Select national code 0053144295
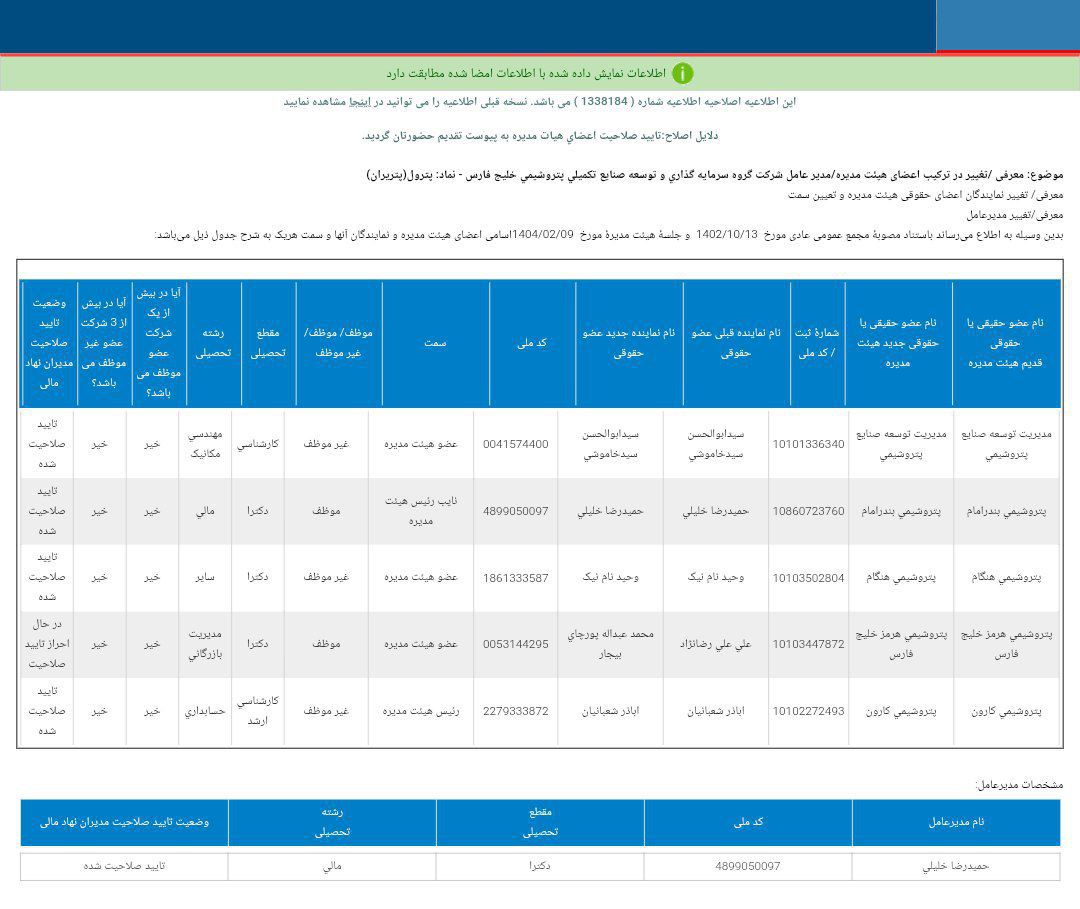The width and height of the screenshot is (1080, 909). [x=515, y=644]
